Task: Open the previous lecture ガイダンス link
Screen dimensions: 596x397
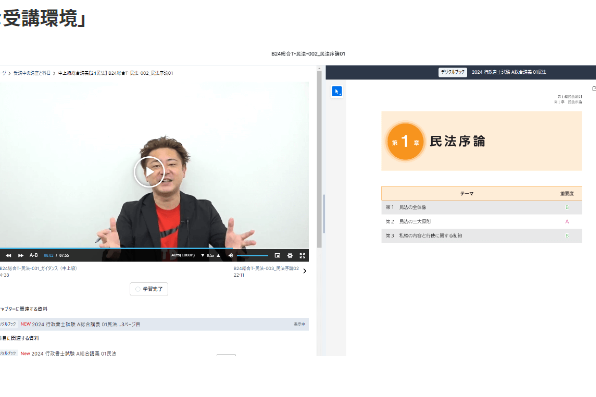Action: pos(38,268)
